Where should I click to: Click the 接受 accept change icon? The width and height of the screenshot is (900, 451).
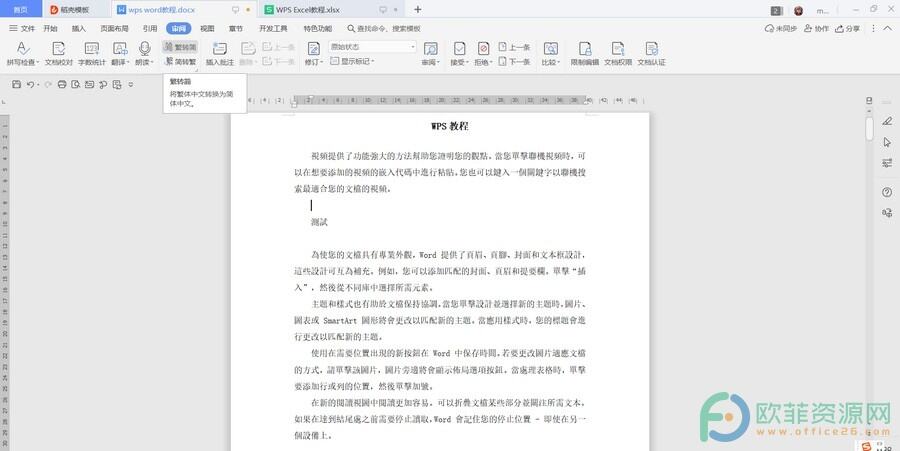coord(459,48)
